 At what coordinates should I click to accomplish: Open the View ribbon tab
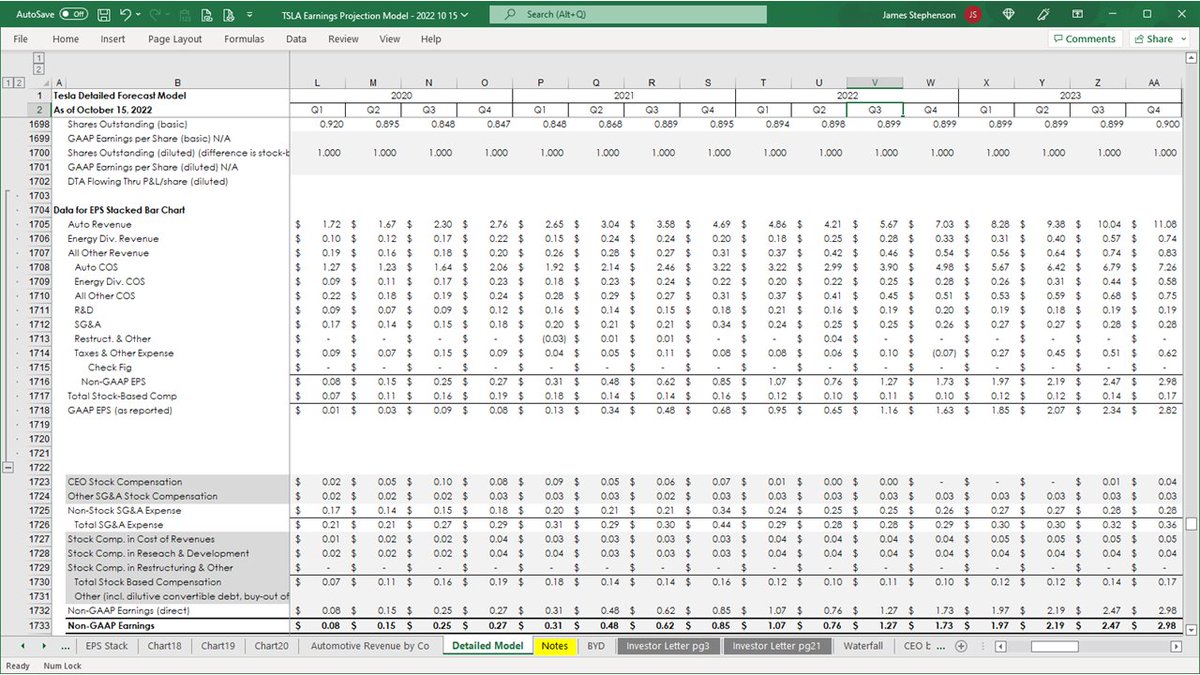tap(390, 39)
